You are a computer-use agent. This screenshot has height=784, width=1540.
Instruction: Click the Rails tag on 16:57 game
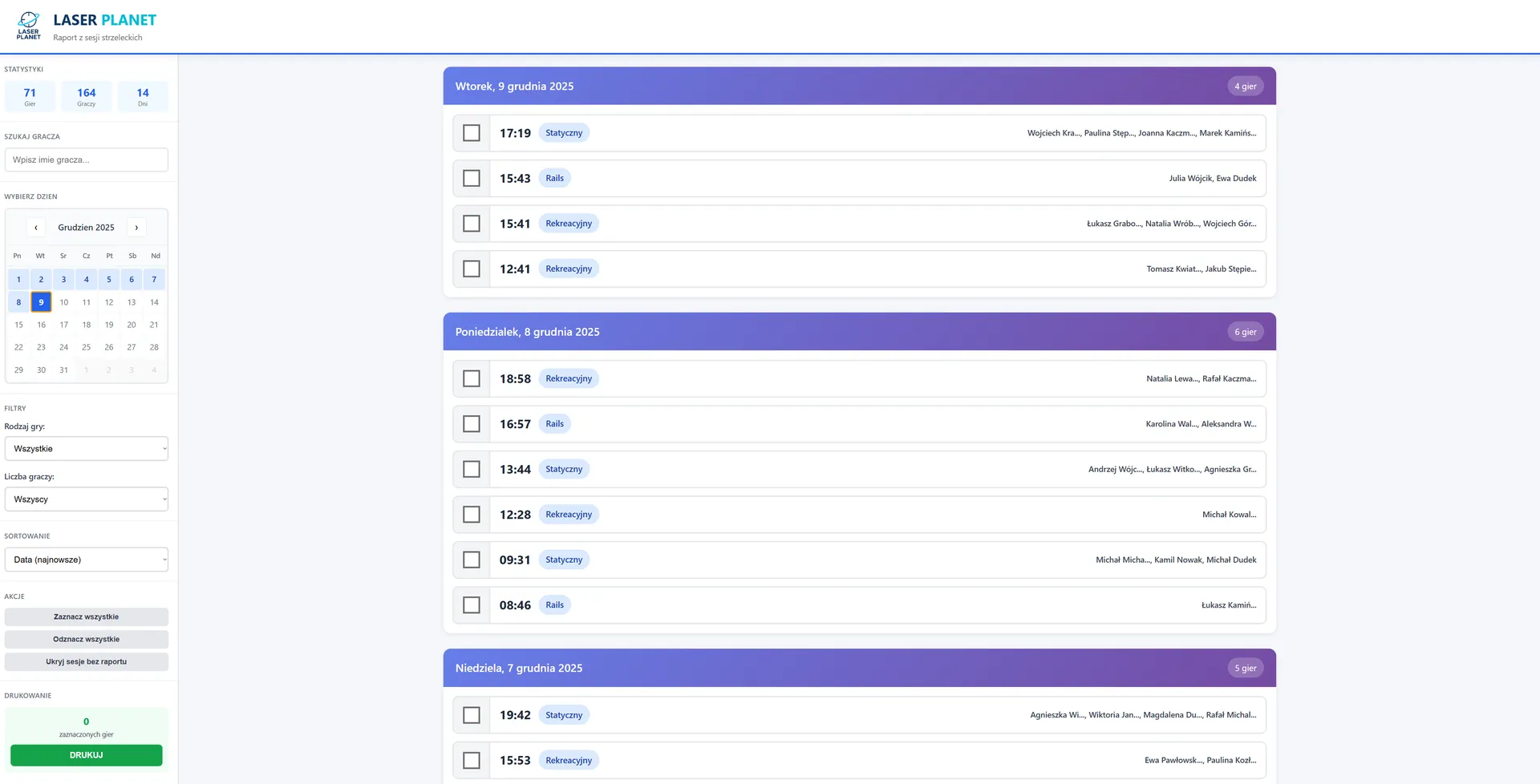[x=555, y=424]
